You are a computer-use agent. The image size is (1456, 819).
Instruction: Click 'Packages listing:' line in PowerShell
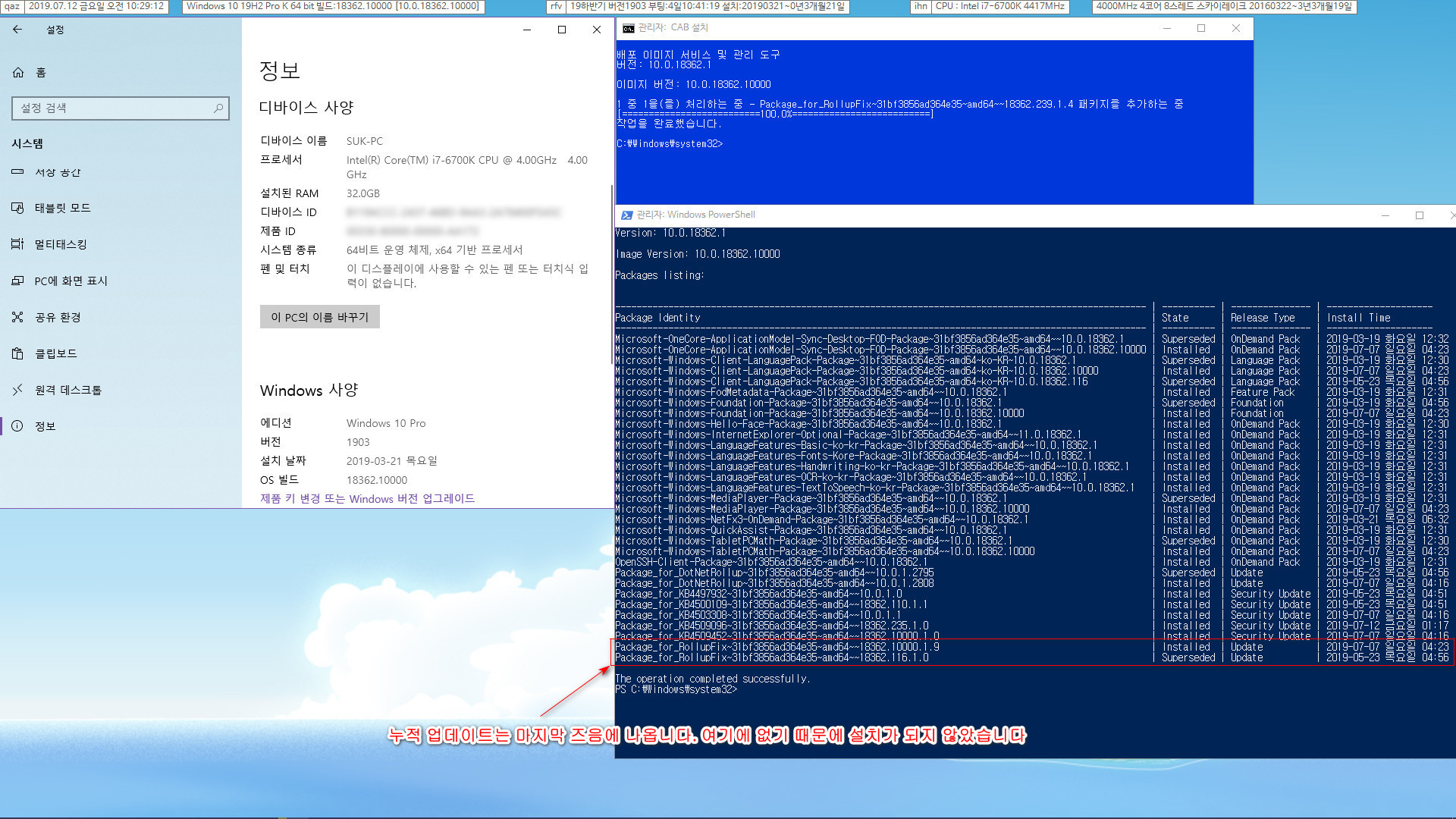point(659,275)
